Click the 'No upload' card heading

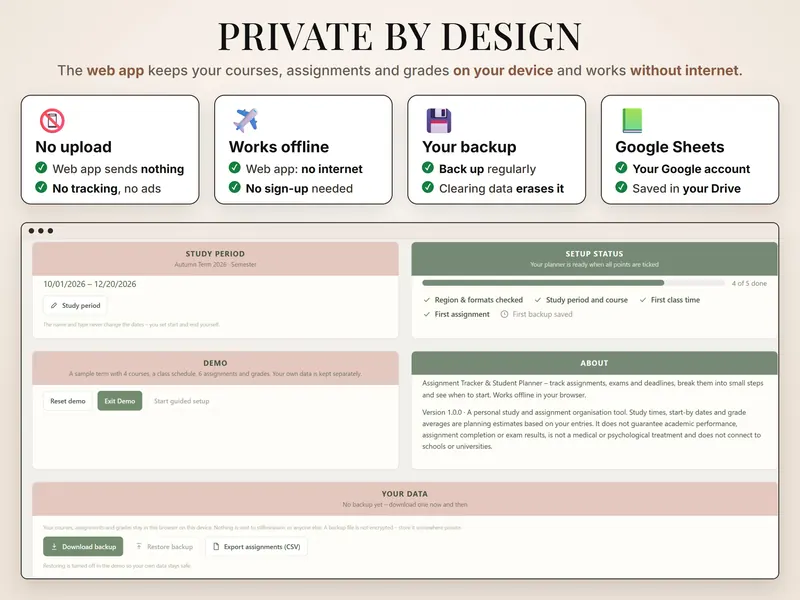(73, 147)
